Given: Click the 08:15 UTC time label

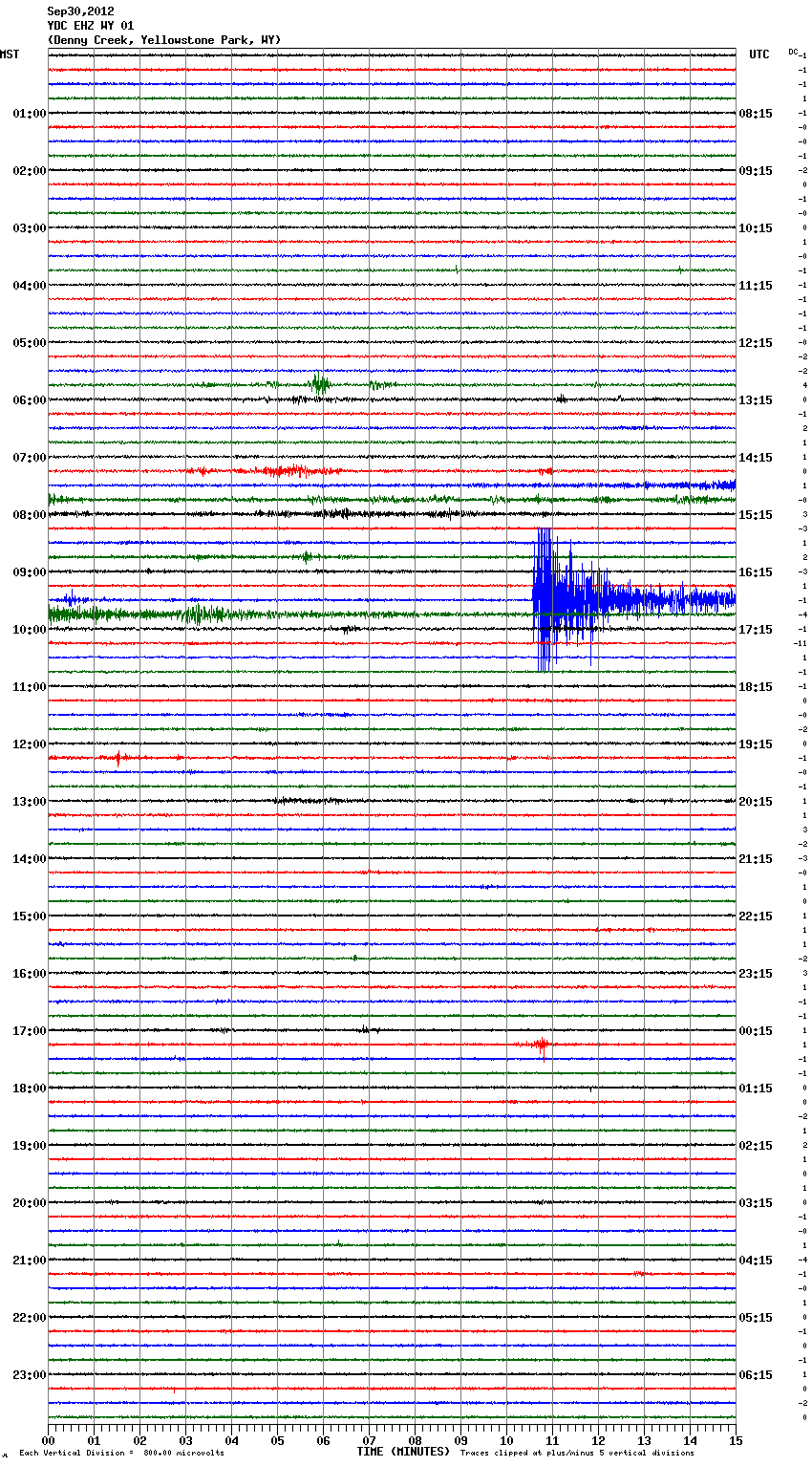Looking at the screenshot, I should [756, 114].
